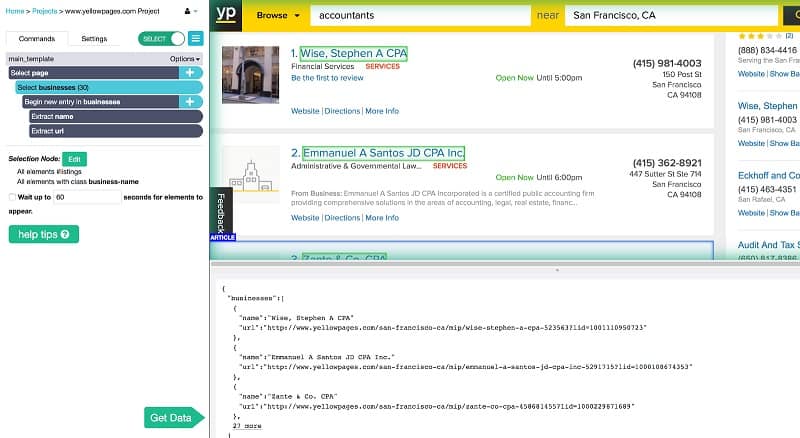The width and height of the screenshot is (800, 438).
Task: Open sidebar 'Audit And Tax' link
Action: click(768, 245)
